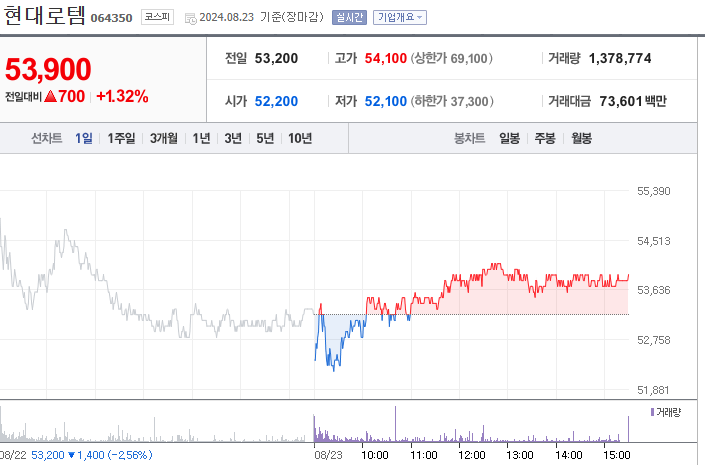The width and height of the screenshot is (705, 465).
Task: Click the 08/23 date axis label
Action: click(x=328, y=455)
